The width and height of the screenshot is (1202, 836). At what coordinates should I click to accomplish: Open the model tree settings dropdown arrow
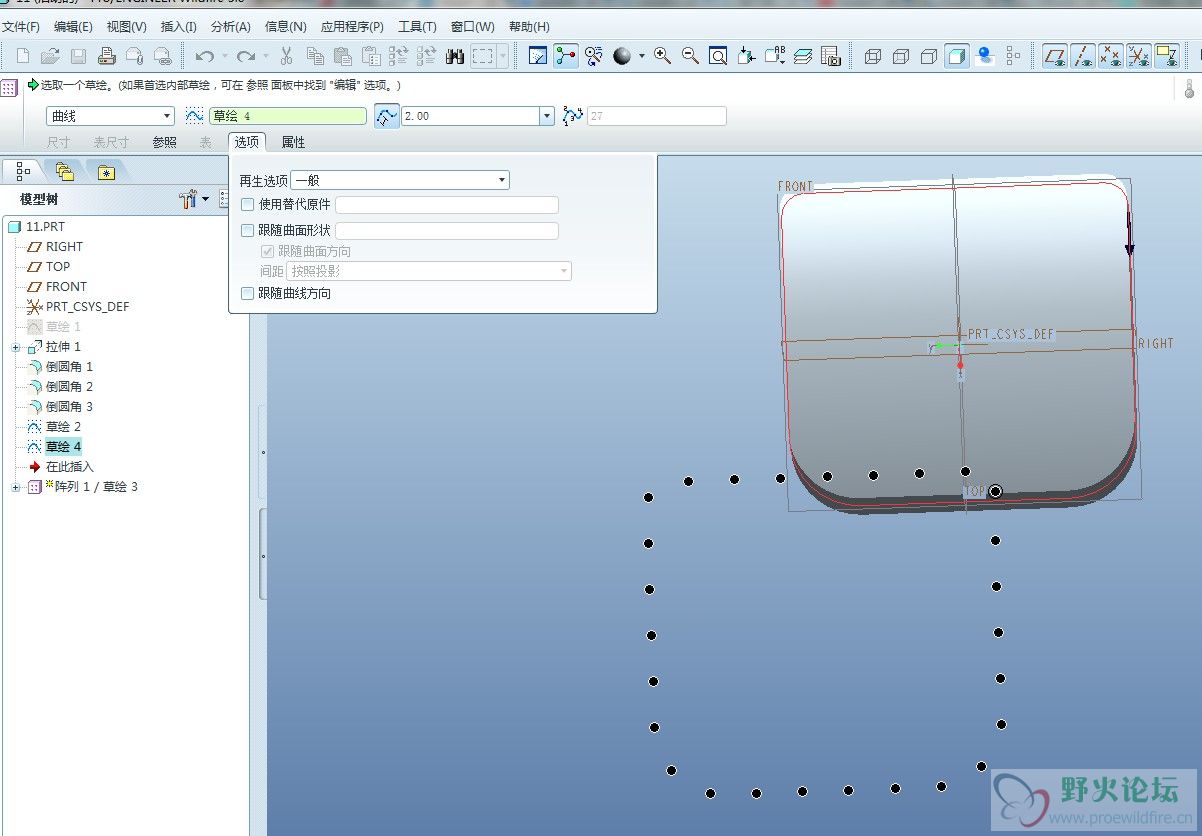click(206, 199)
